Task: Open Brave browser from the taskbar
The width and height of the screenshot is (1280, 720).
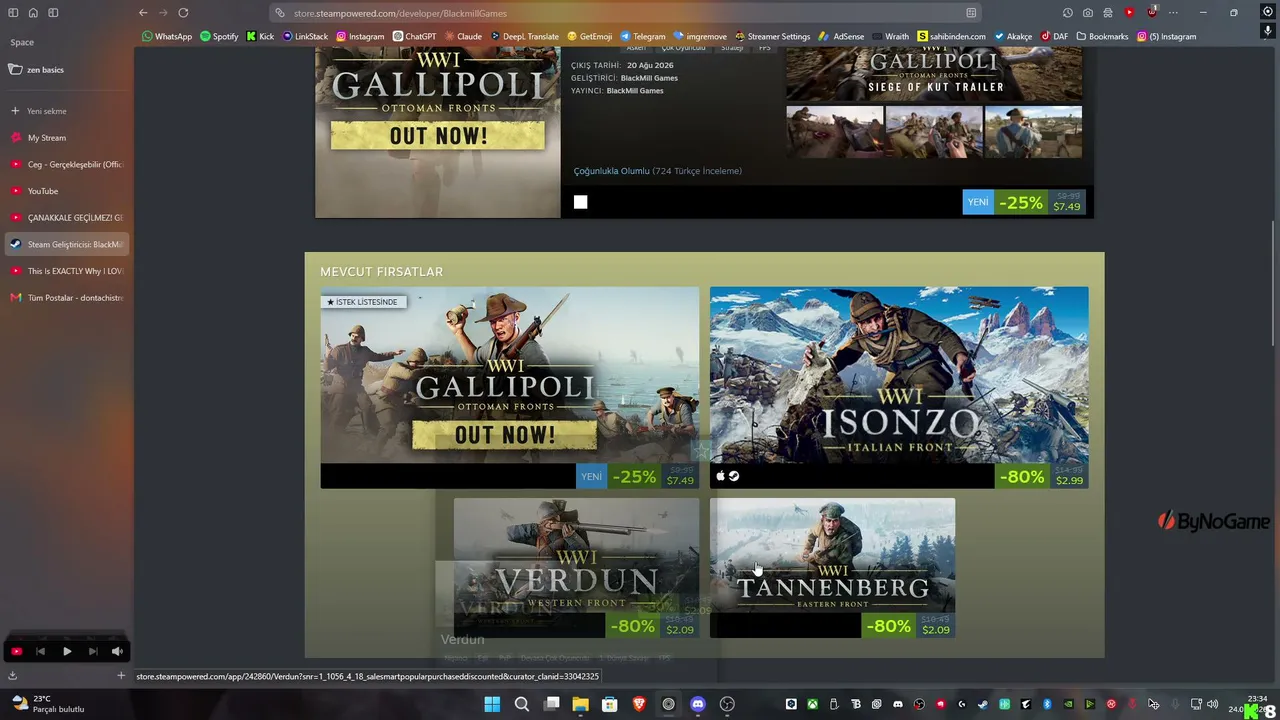Action: click(639, 704)
